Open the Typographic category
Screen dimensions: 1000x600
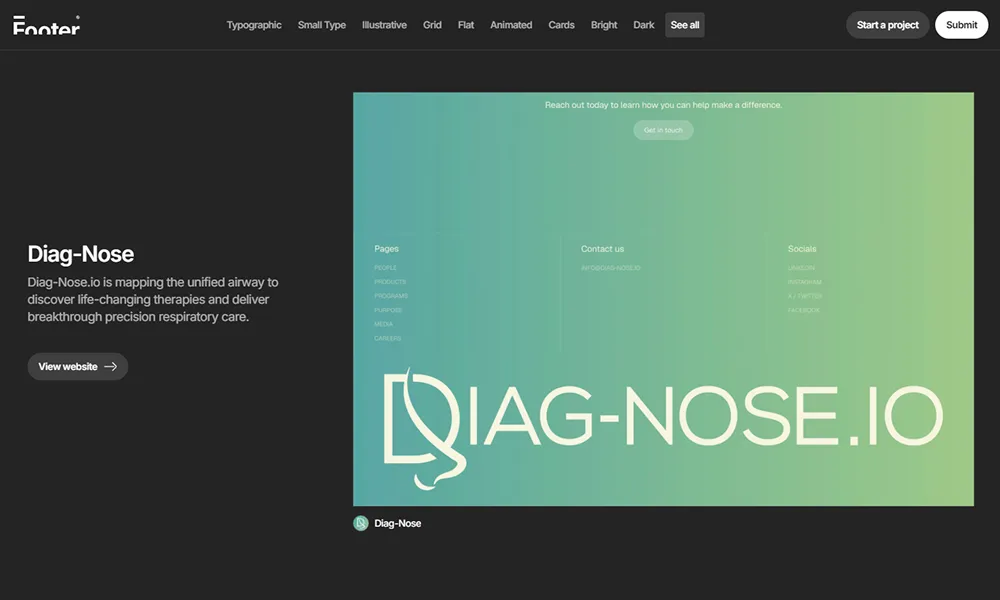[x=254, y=25]
